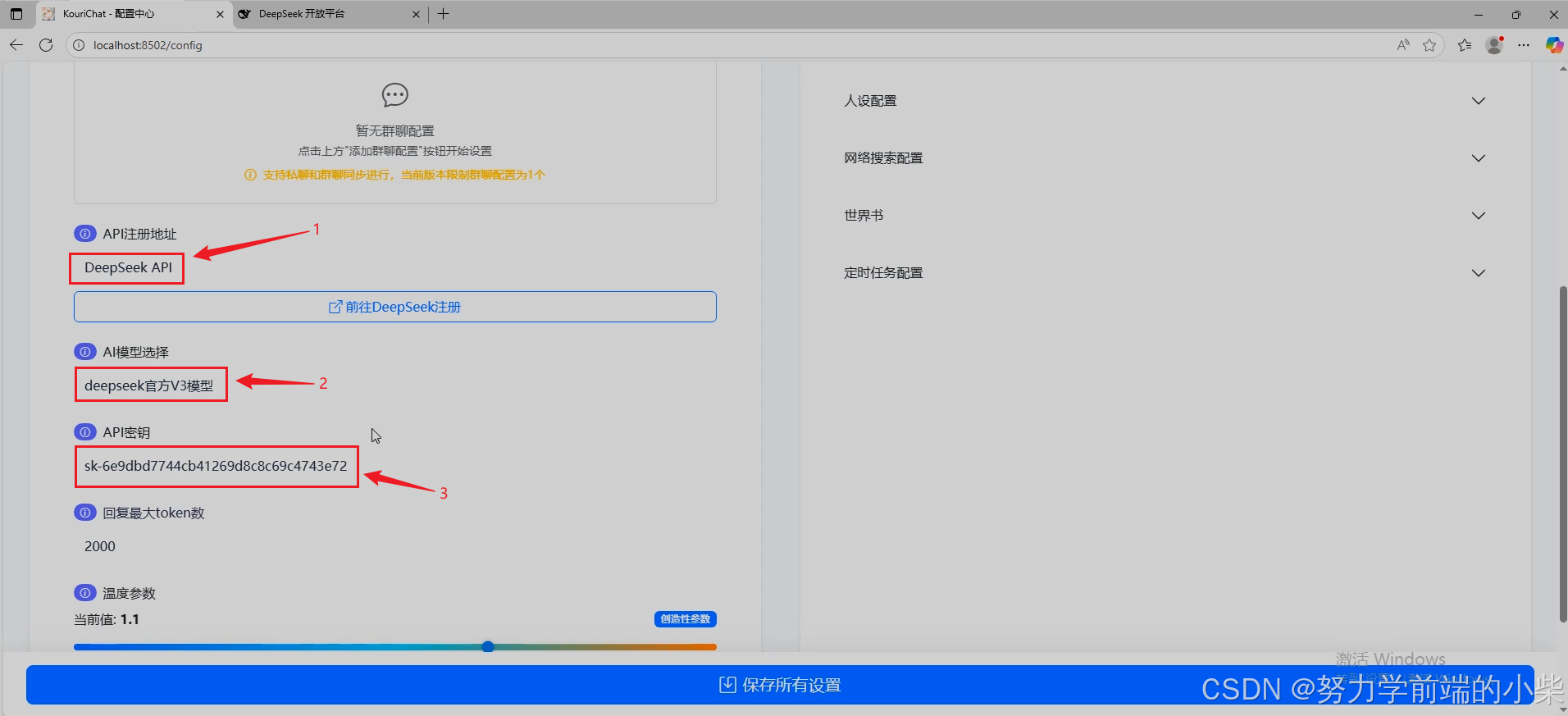Click 保存所有设置 to save all settings

(x=780, y=685)
